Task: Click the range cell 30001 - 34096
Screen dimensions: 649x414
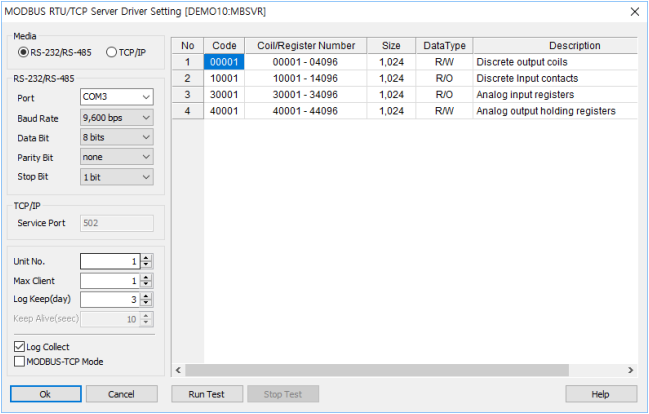Action: point(305,95)
